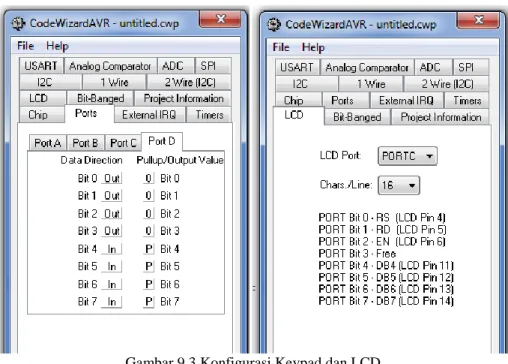Open Bit-Banged tab in left window
Image resolution: width=508 pixels, height=364 pixels.
pos(100,98)
